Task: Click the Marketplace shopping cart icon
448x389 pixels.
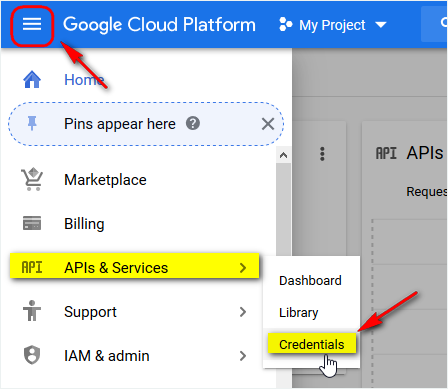Action: point(32,179)
